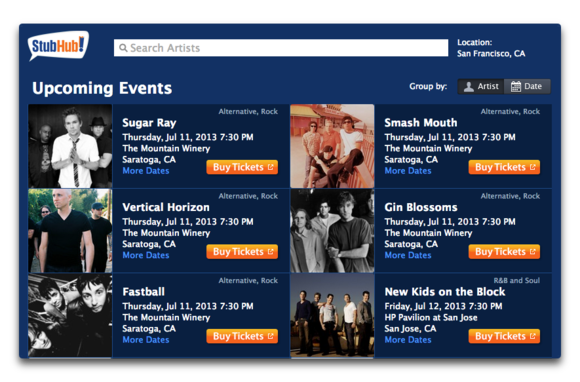Open the Gin Blossoms band photo
Viewport: 580px width, 382px height.
332,231
